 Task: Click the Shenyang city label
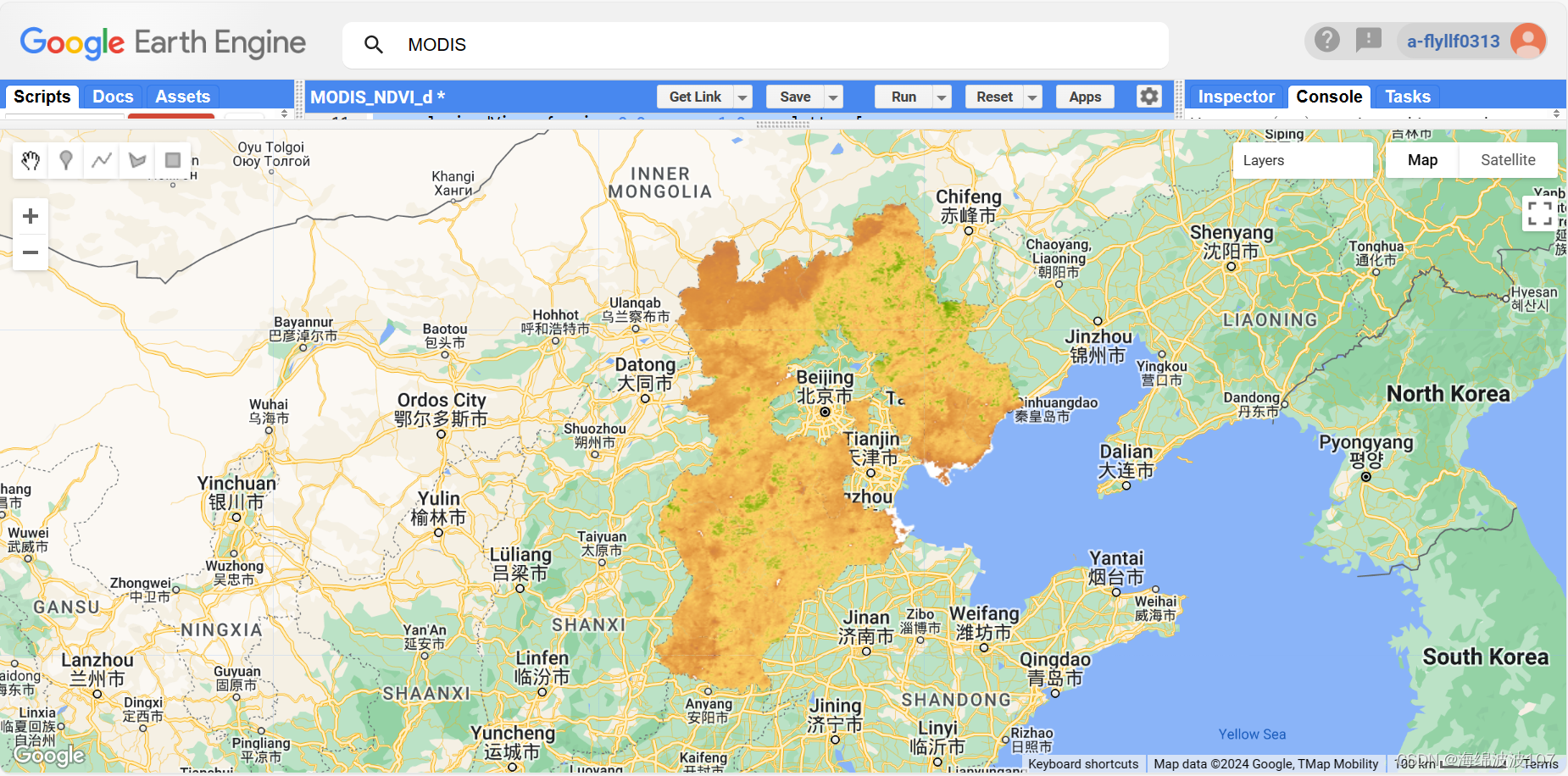tap(1232, 241)
